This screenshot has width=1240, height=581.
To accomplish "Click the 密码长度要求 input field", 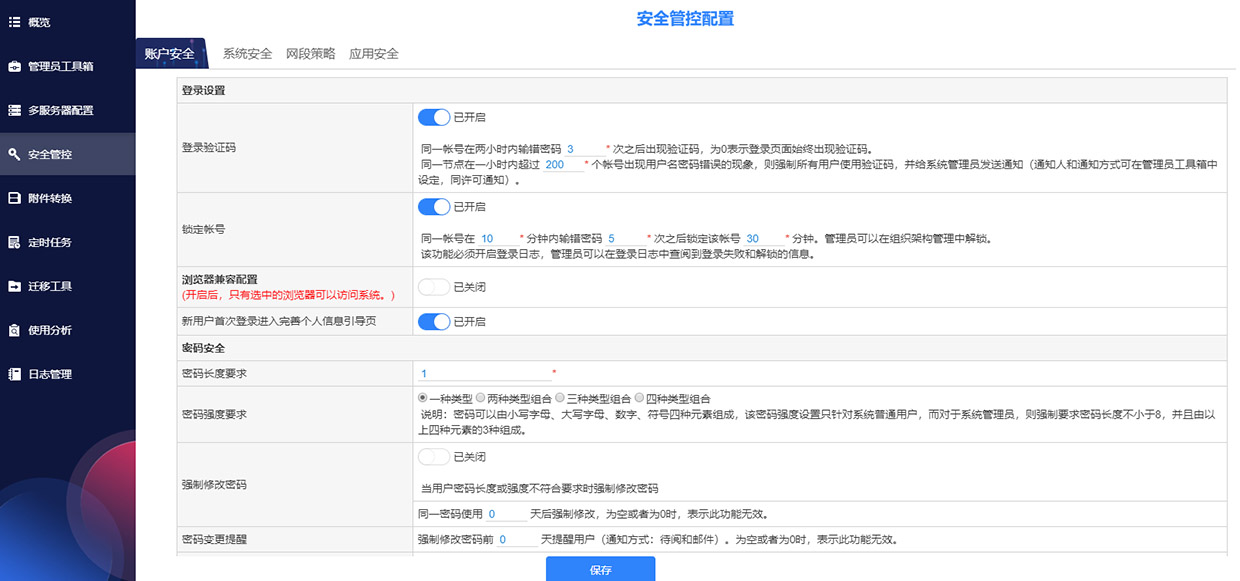I will tap(485, 374).
